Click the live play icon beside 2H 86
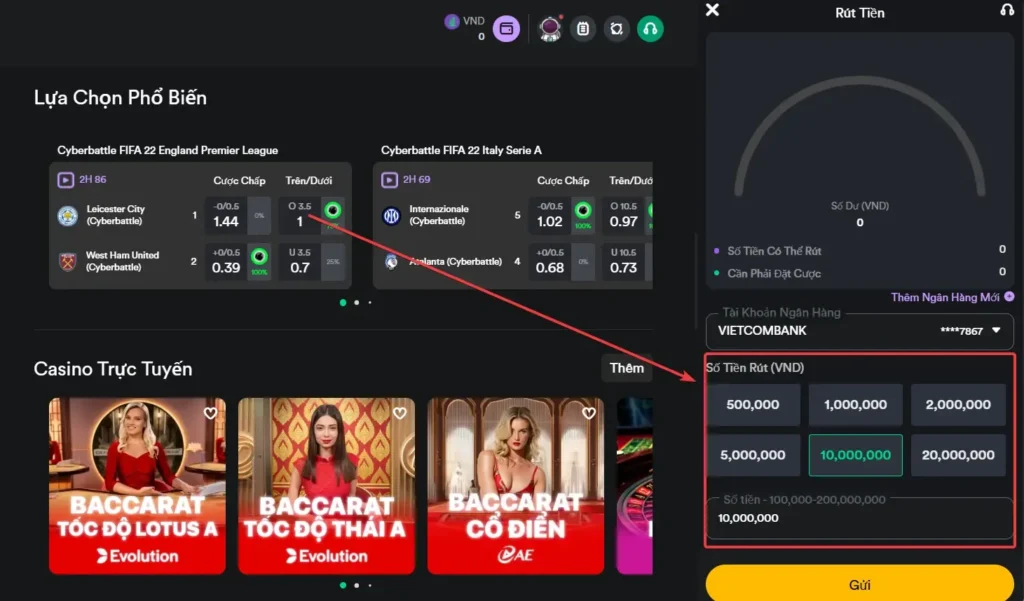1024x601 pixels. click(x=65, y=180)
